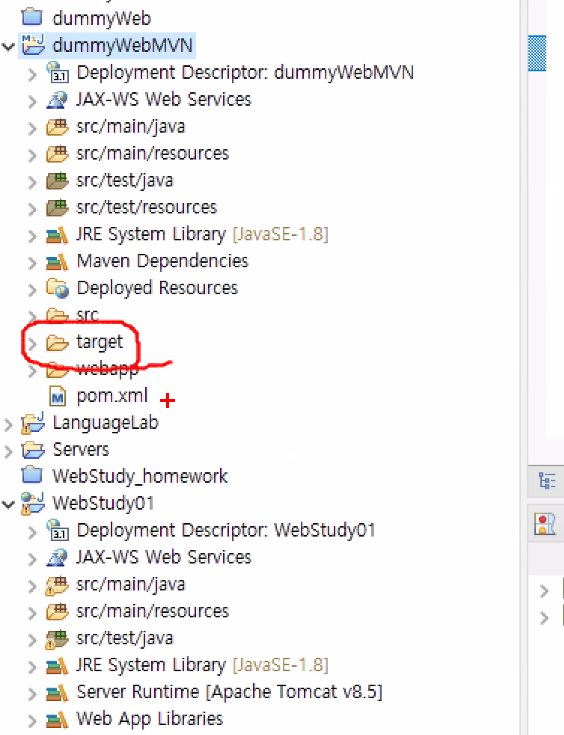Expand the Deployed Resources node
The height and width of the screenshot is (735, 564).
[x=32, y=289]
